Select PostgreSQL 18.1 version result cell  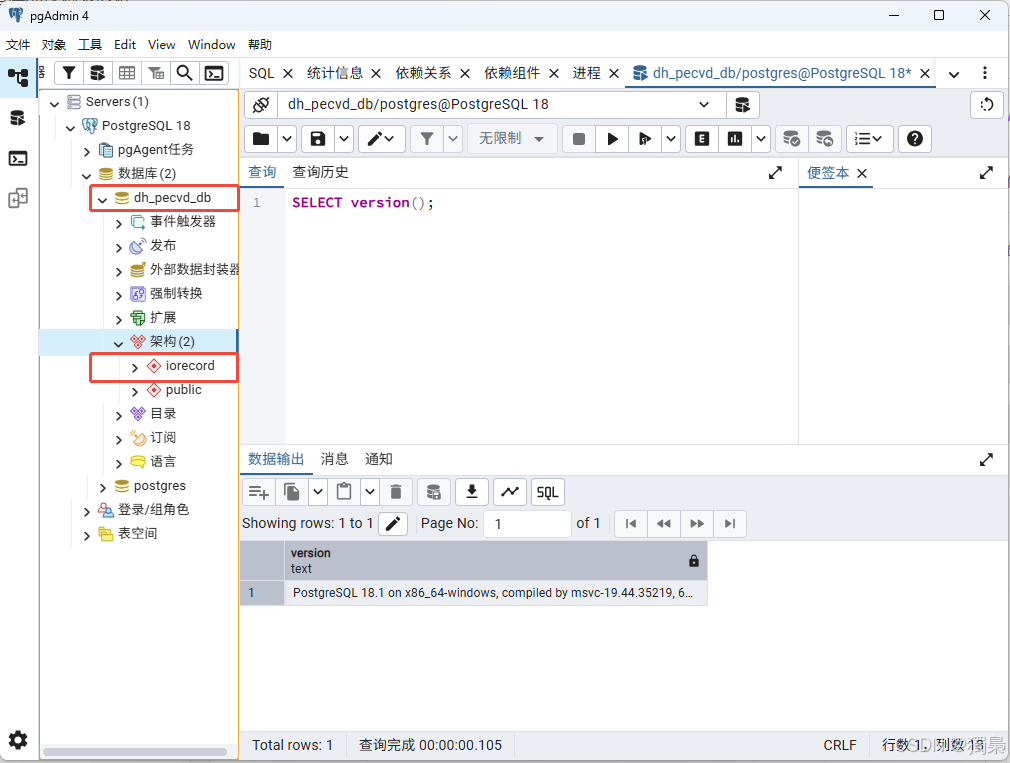coord(495,593)
